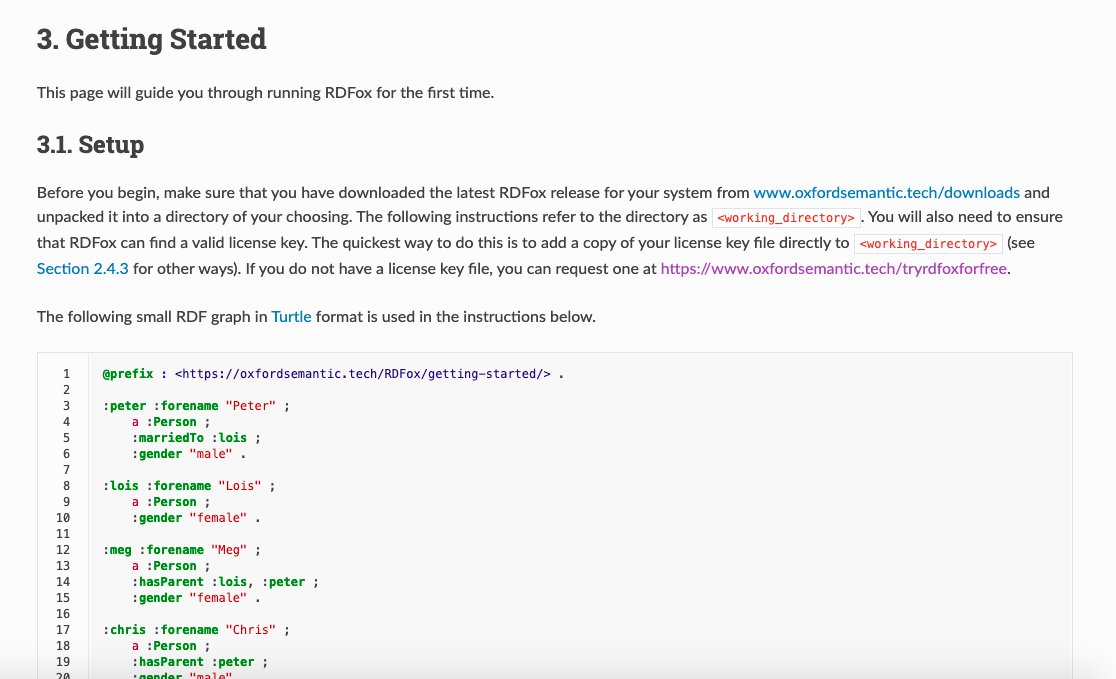
Task: Click the "Lois" string literal in code
Action: coord(240,486)
